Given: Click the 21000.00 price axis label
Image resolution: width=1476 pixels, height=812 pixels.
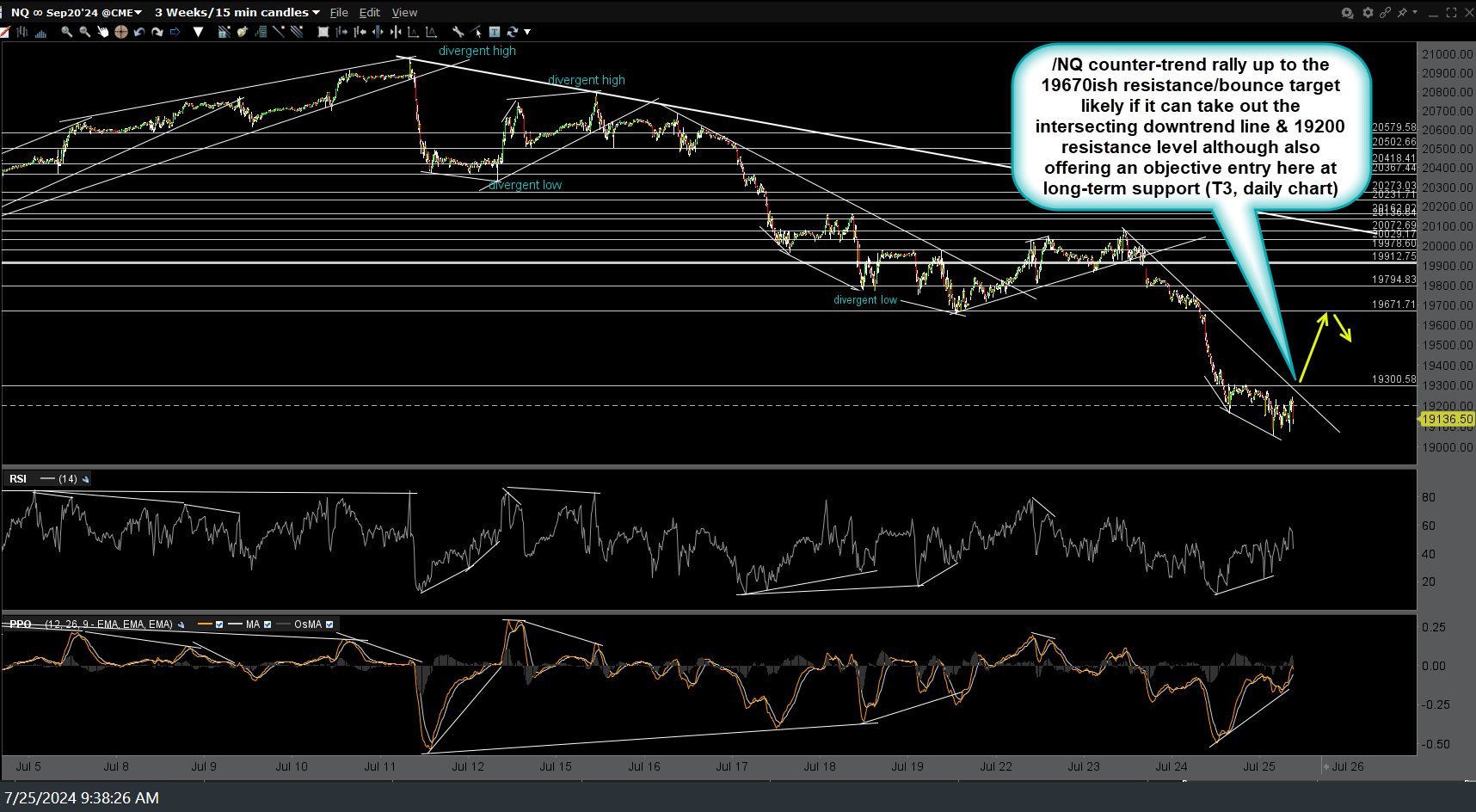Looking at the screenshot, I should 1448,54.
